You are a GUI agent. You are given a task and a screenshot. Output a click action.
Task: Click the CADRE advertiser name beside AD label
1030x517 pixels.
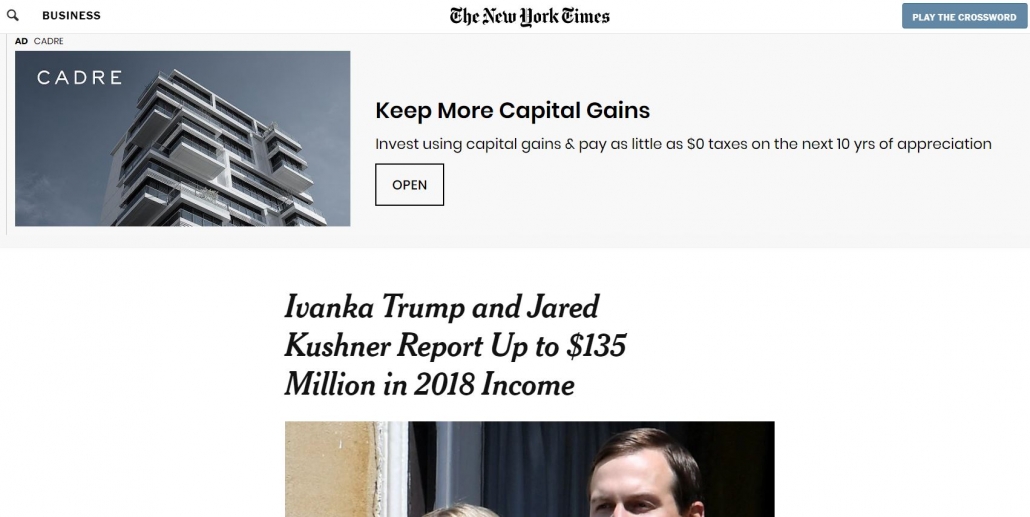(49, 41)
